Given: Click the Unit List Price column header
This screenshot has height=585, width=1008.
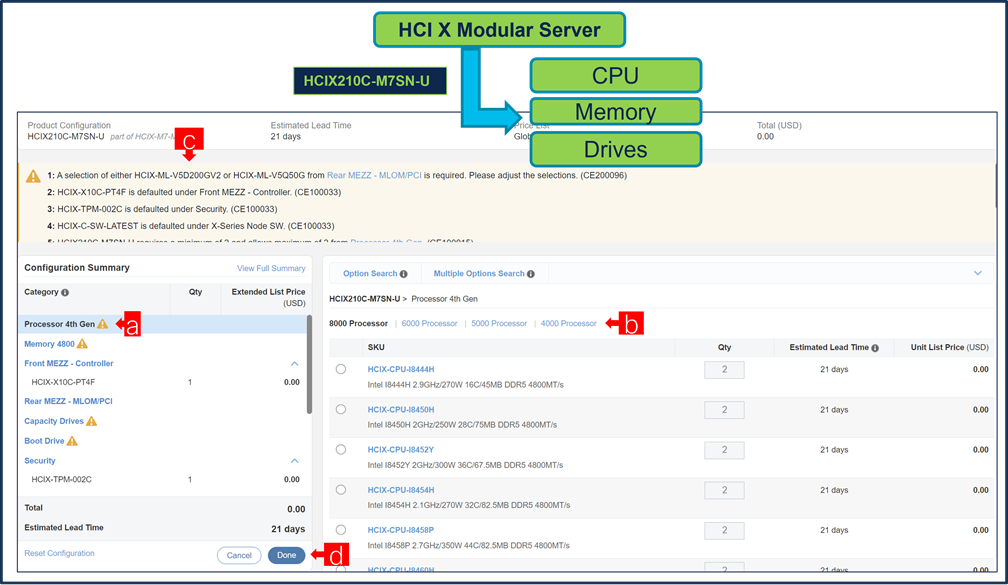Looking at the screenshot, I should tap(950, 347).
